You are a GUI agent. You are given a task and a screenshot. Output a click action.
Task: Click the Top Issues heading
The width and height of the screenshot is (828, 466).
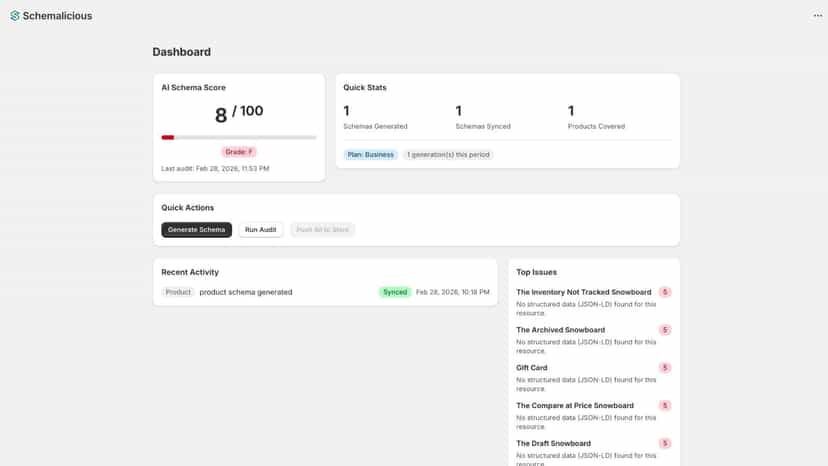coord(537,272)
